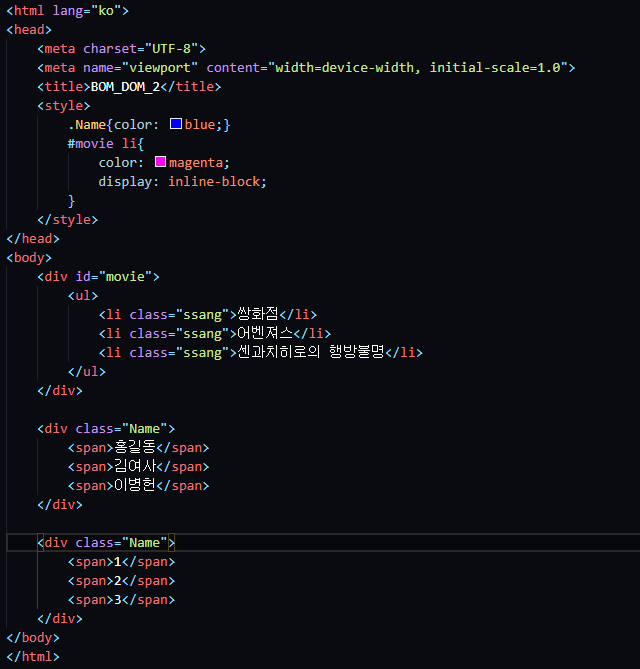Click the opening body tag
Image resolution: width=640 pixels, height=669 pixels.
(x=29, y=258)
